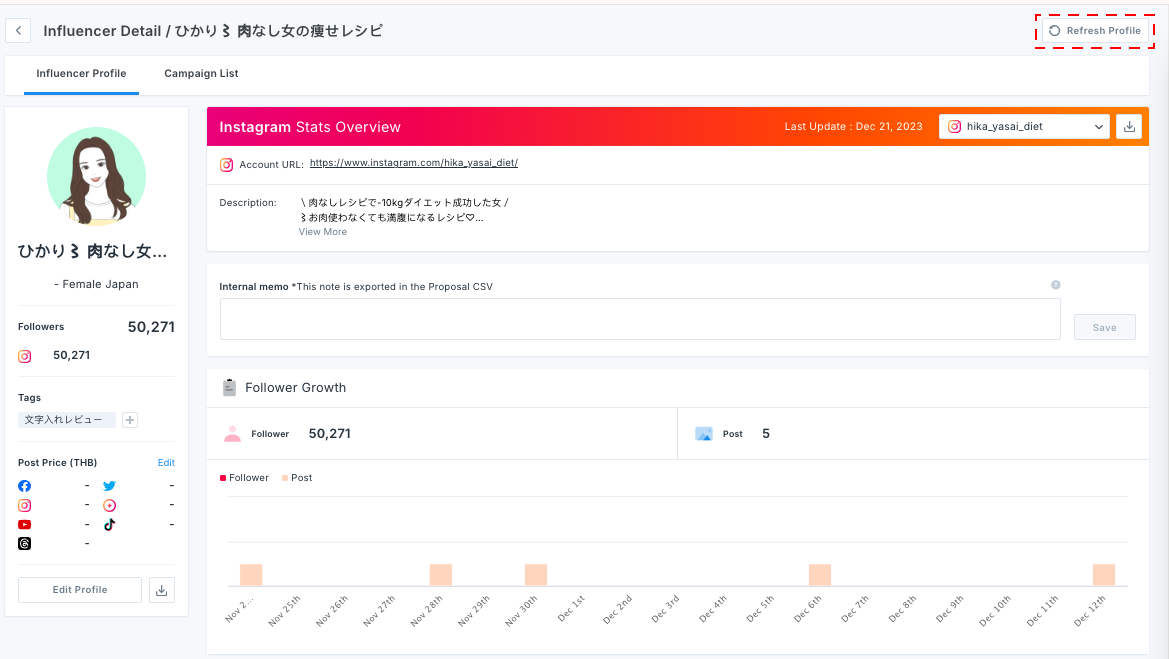Open the hika_yasai_diet account dropdown
The image size is (1169, 659).
tap(1025, 127)
